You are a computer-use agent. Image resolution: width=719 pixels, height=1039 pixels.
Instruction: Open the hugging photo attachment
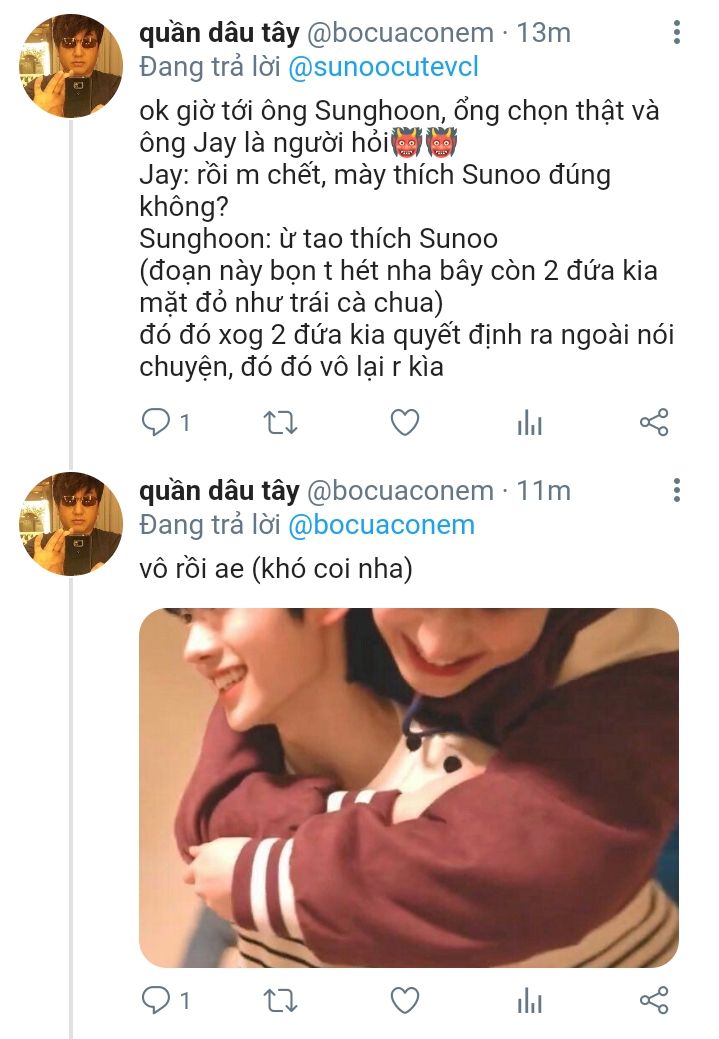point(408,787)
